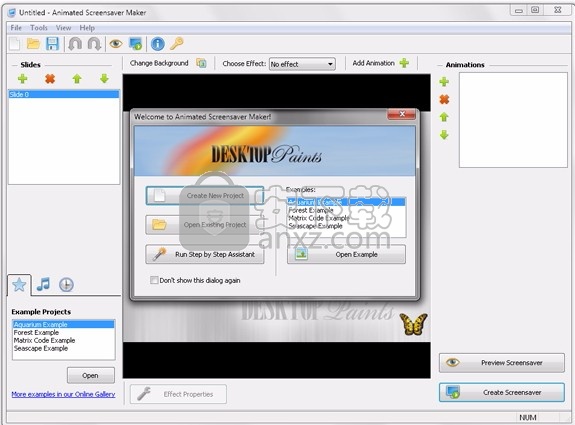Click the Add Animation green plus icon
This screenshot has width=575, height=425.
point(404,63)
